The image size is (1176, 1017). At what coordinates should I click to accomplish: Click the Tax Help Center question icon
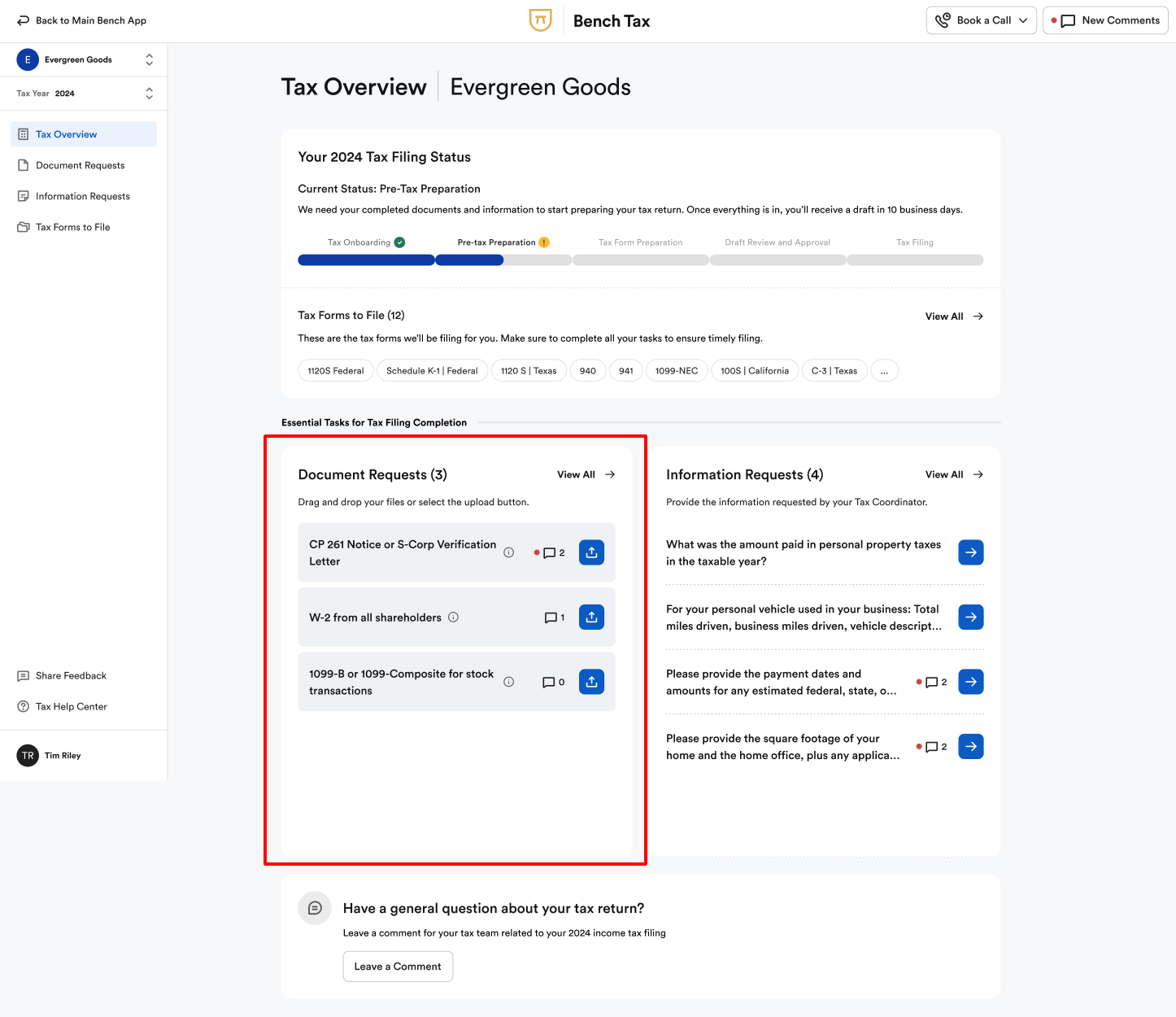23,706
